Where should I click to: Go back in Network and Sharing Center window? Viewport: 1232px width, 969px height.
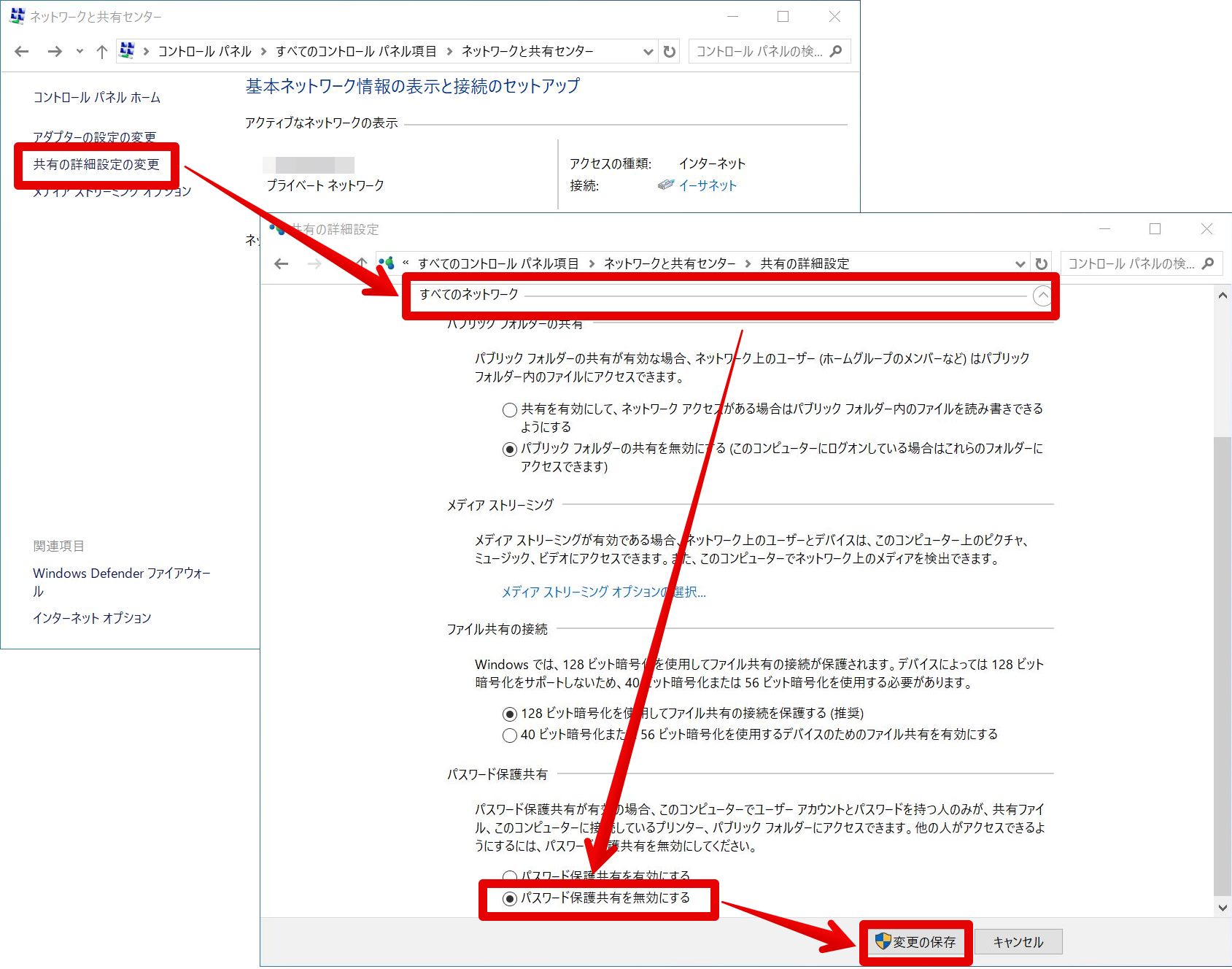click(x=22, y=51)
